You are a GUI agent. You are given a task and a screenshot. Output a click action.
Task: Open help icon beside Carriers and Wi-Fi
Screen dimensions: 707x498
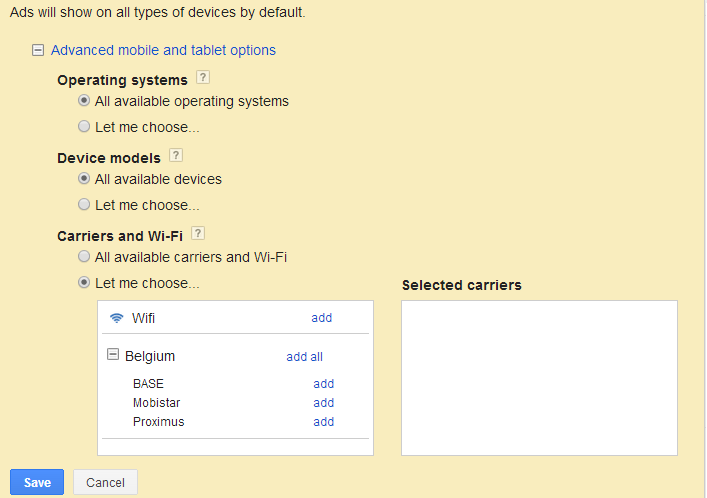tap(198, 234)
